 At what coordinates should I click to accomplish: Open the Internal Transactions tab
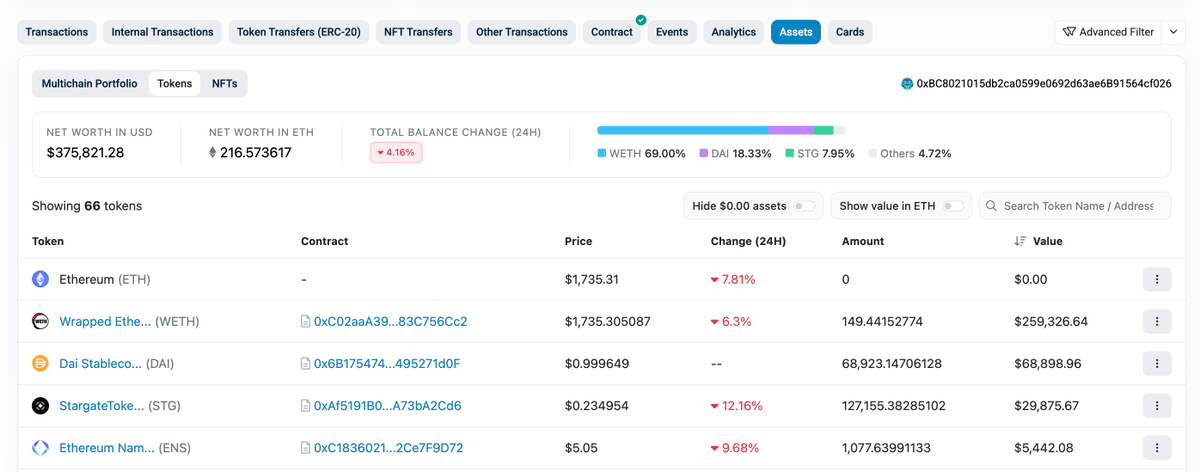click(x=162, y=32)
